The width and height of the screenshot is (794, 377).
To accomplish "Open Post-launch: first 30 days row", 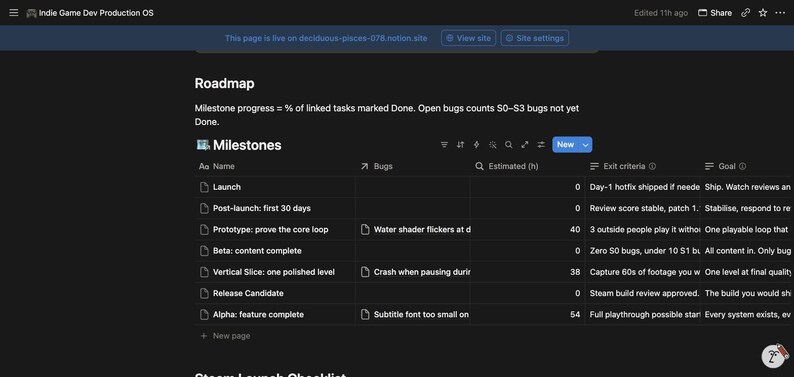I will 262,208.
